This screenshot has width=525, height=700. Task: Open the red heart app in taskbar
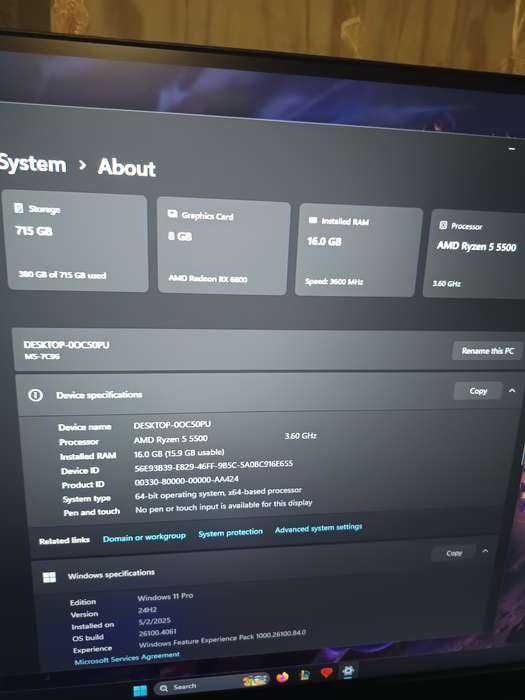(x=327, y=672)
